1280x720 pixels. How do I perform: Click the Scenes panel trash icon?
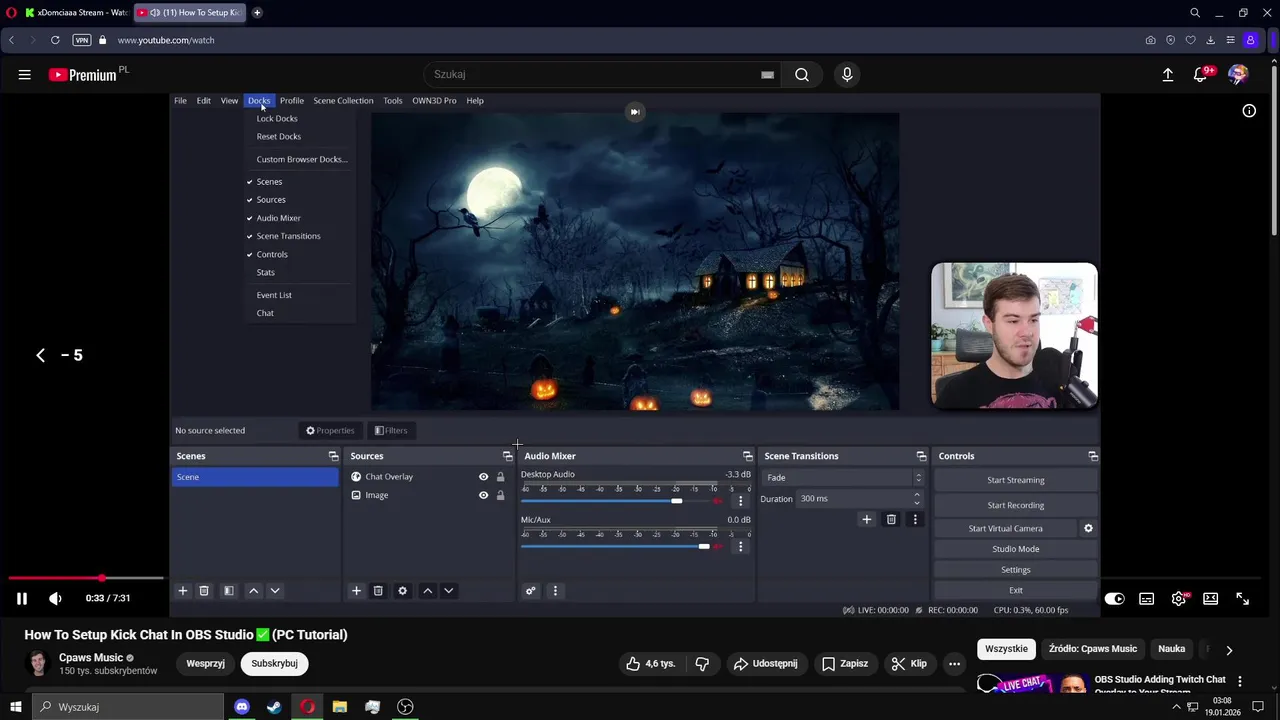204,591
